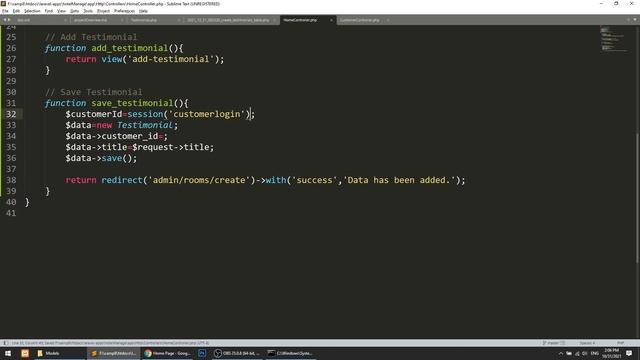This screenshot has height=360, width=640.
Task: Open the volume tray icon
Action: coord(584,353)
